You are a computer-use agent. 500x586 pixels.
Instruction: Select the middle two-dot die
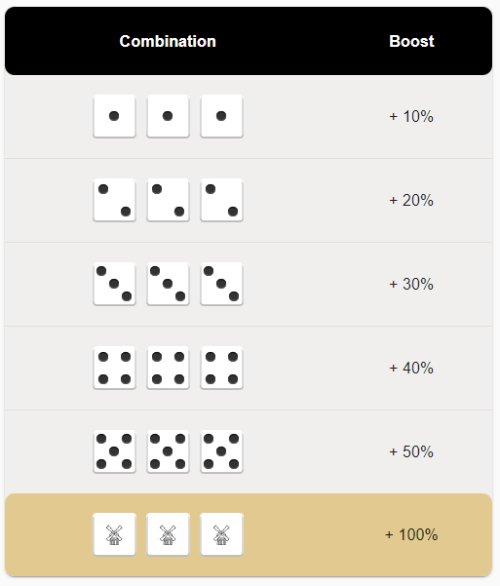[168, 200]
